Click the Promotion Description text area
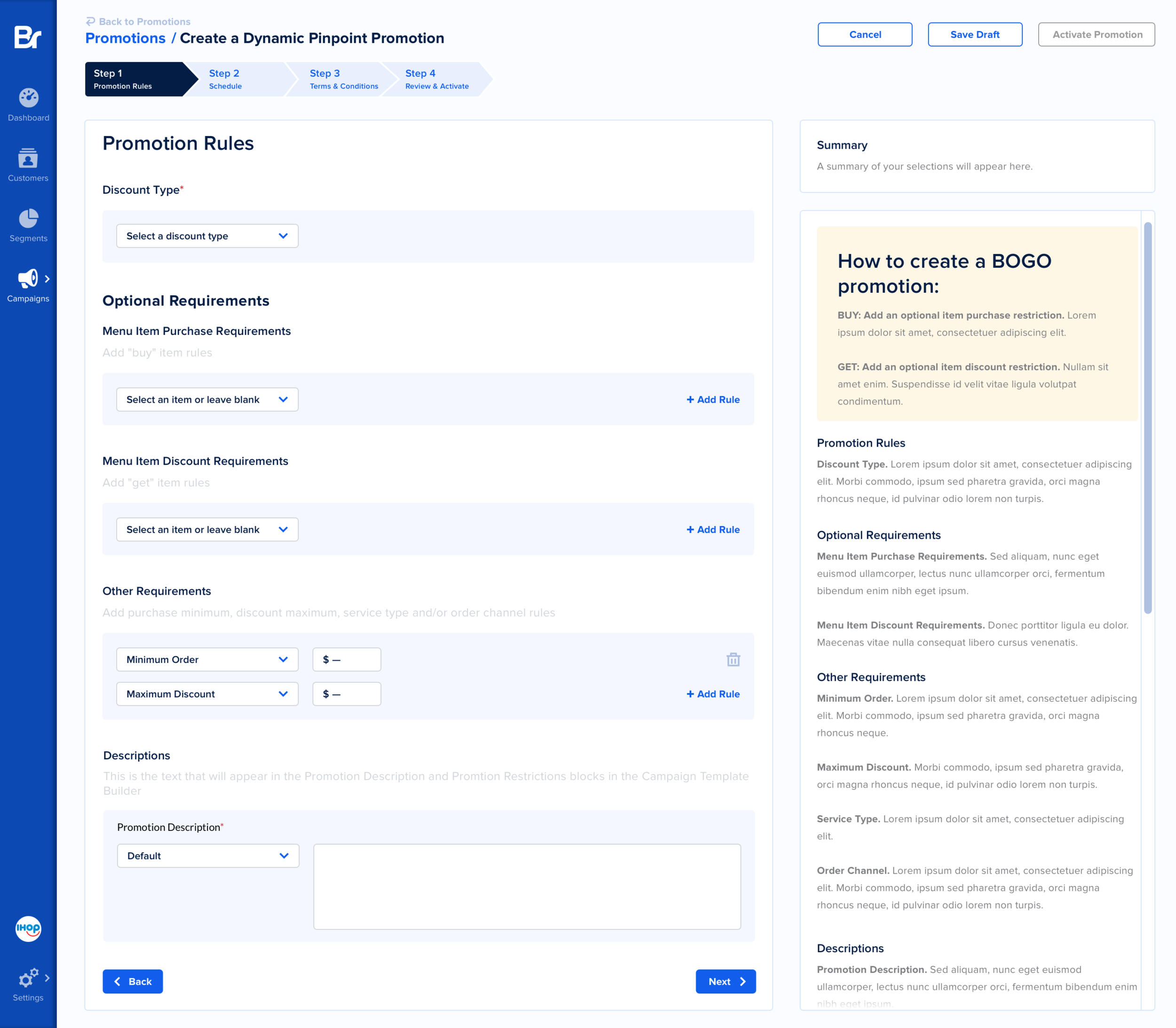Viewport: 1176px width, 1028px height. (527, 886)
